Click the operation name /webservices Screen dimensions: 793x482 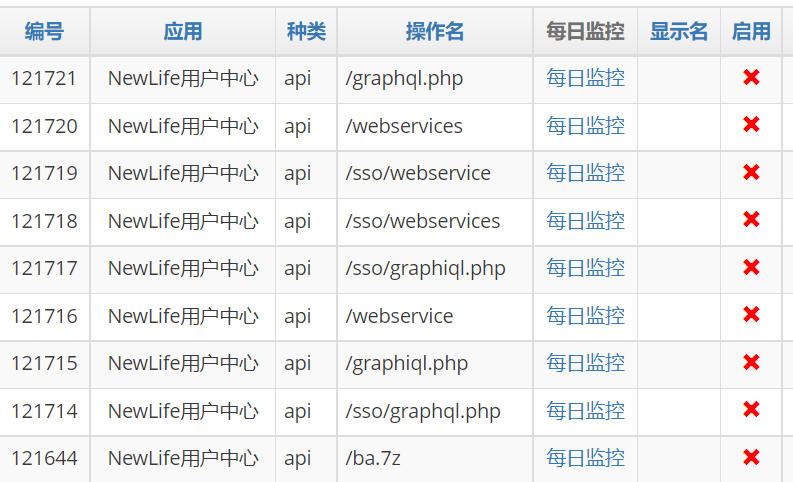point(404,126)
